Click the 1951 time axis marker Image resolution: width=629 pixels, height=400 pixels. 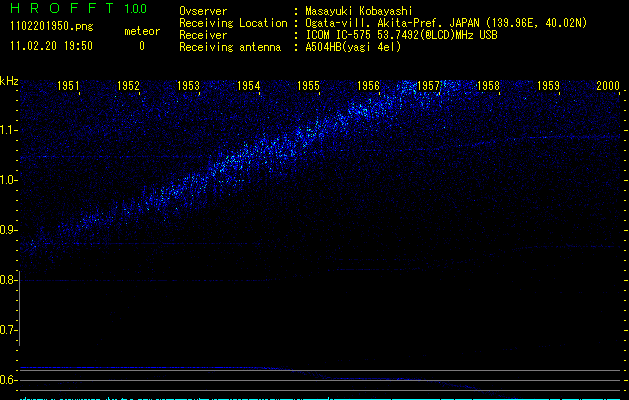pyautogui.click(x=68, y=86)
